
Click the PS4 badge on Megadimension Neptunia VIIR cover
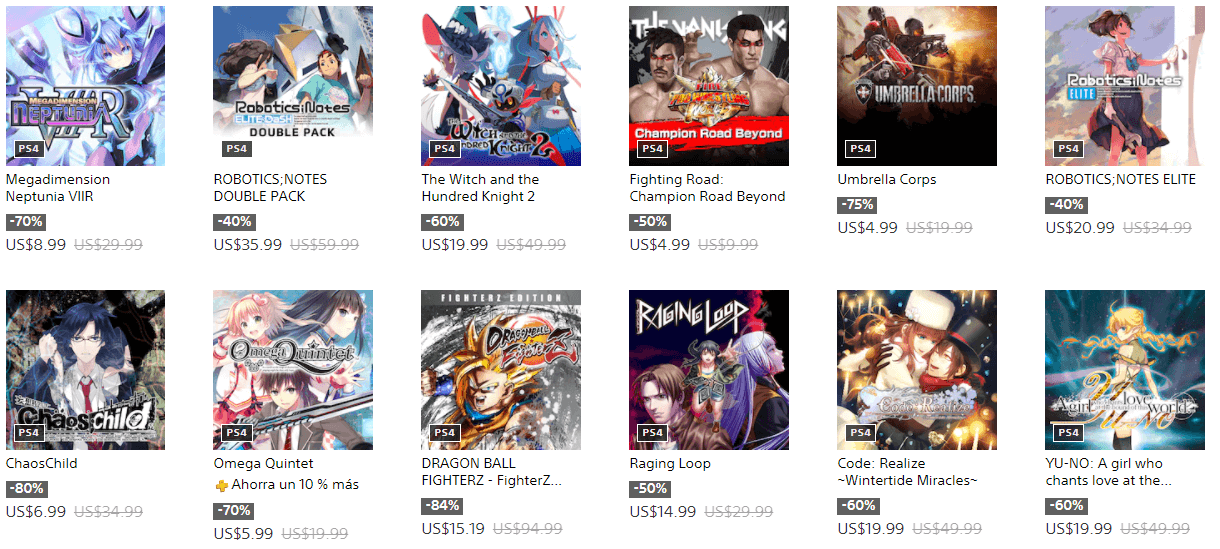[29, 149]
